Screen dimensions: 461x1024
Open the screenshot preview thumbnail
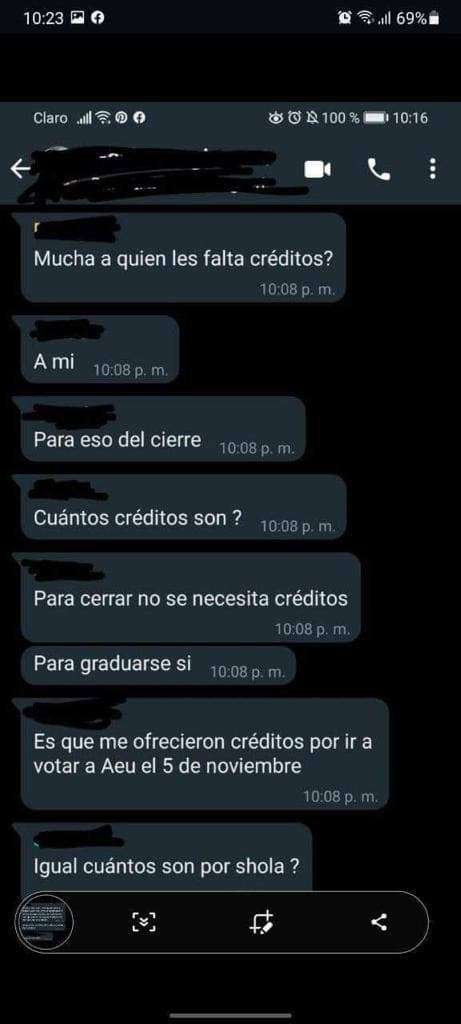pos(44,922)
